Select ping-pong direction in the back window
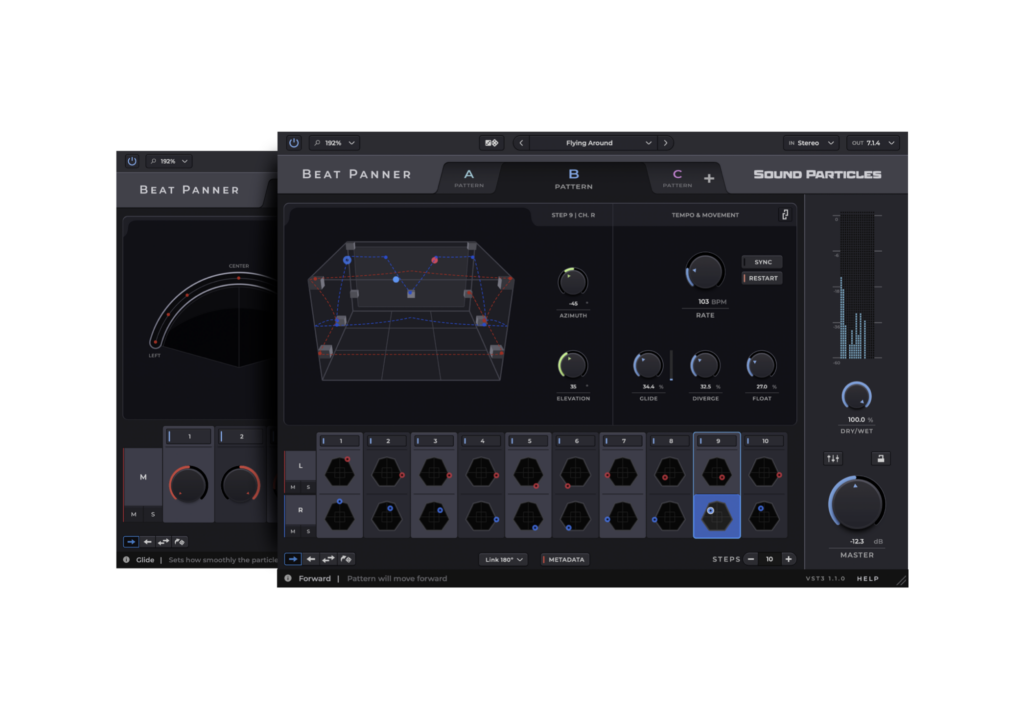This screenshot has height=720, width=1024. pos(163,542)
